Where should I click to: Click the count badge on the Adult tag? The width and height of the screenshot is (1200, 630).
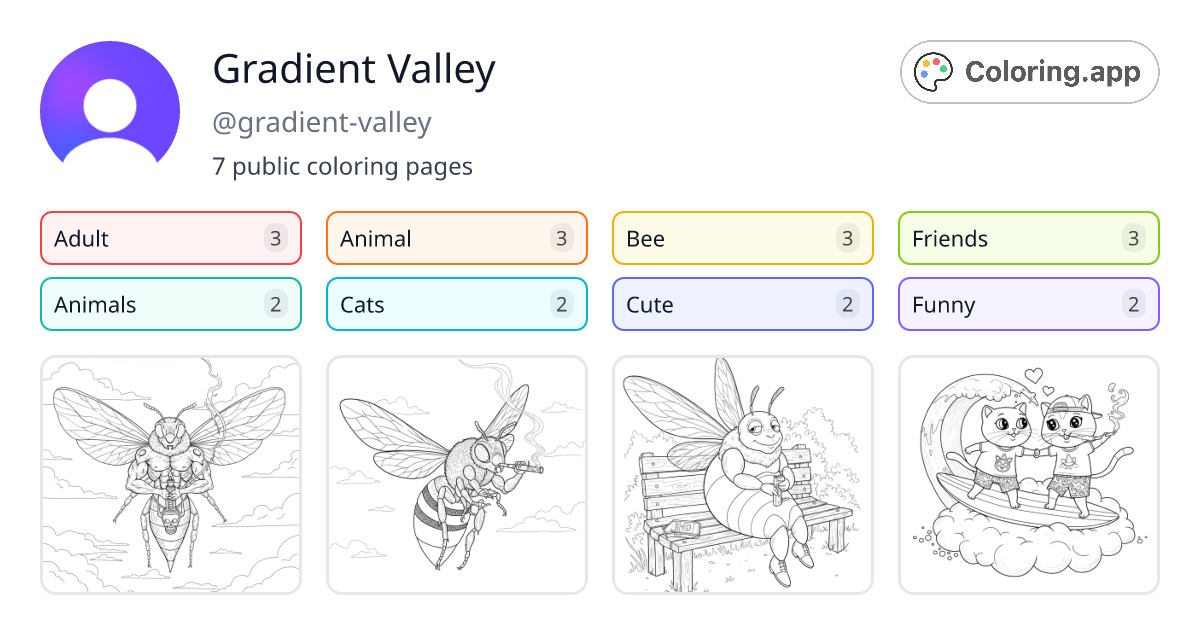click(x=277, y=238)
